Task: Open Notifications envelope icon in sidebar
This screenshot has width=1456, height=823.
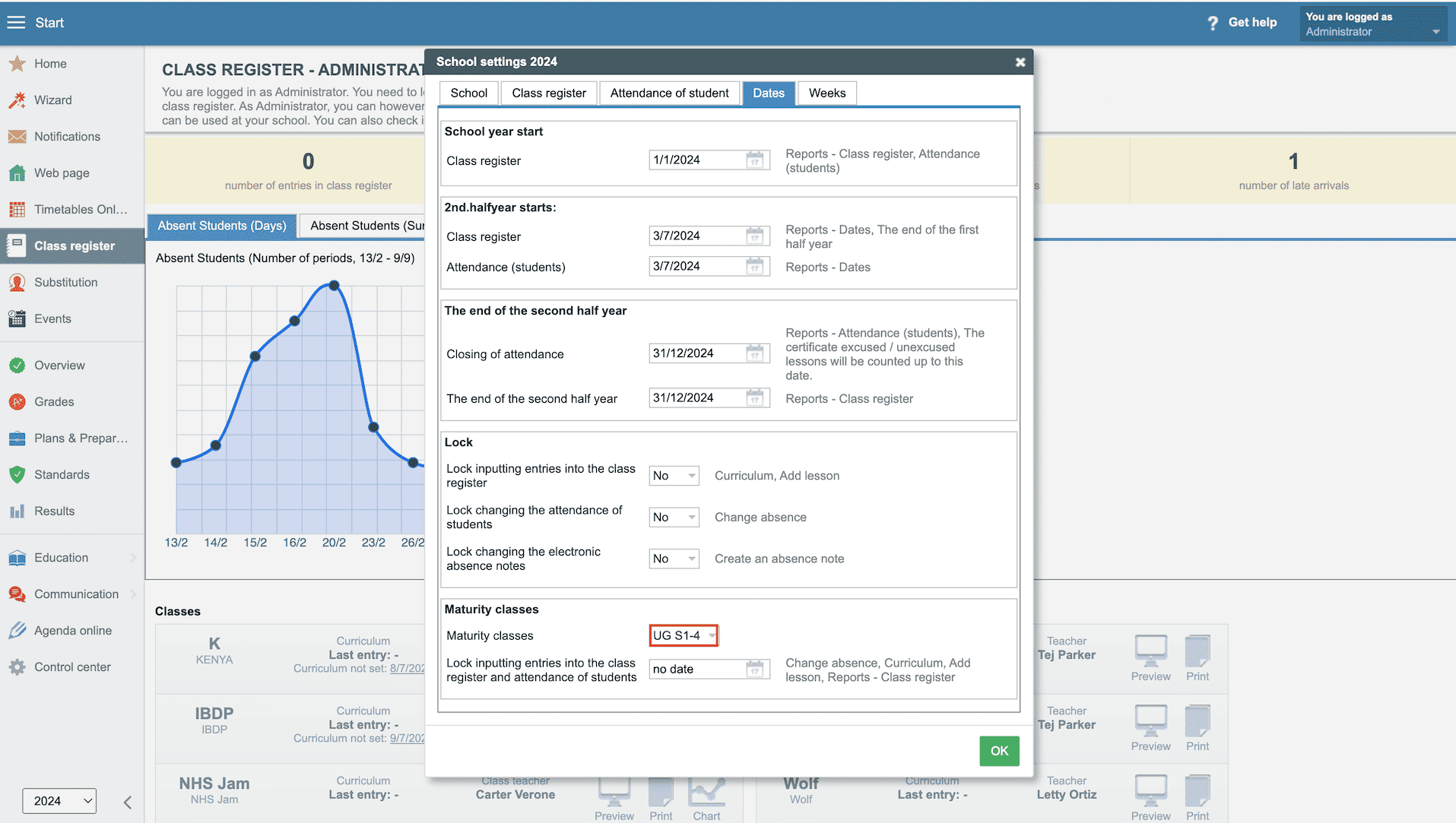Action: pyautogui.click(x=17, y=137)
